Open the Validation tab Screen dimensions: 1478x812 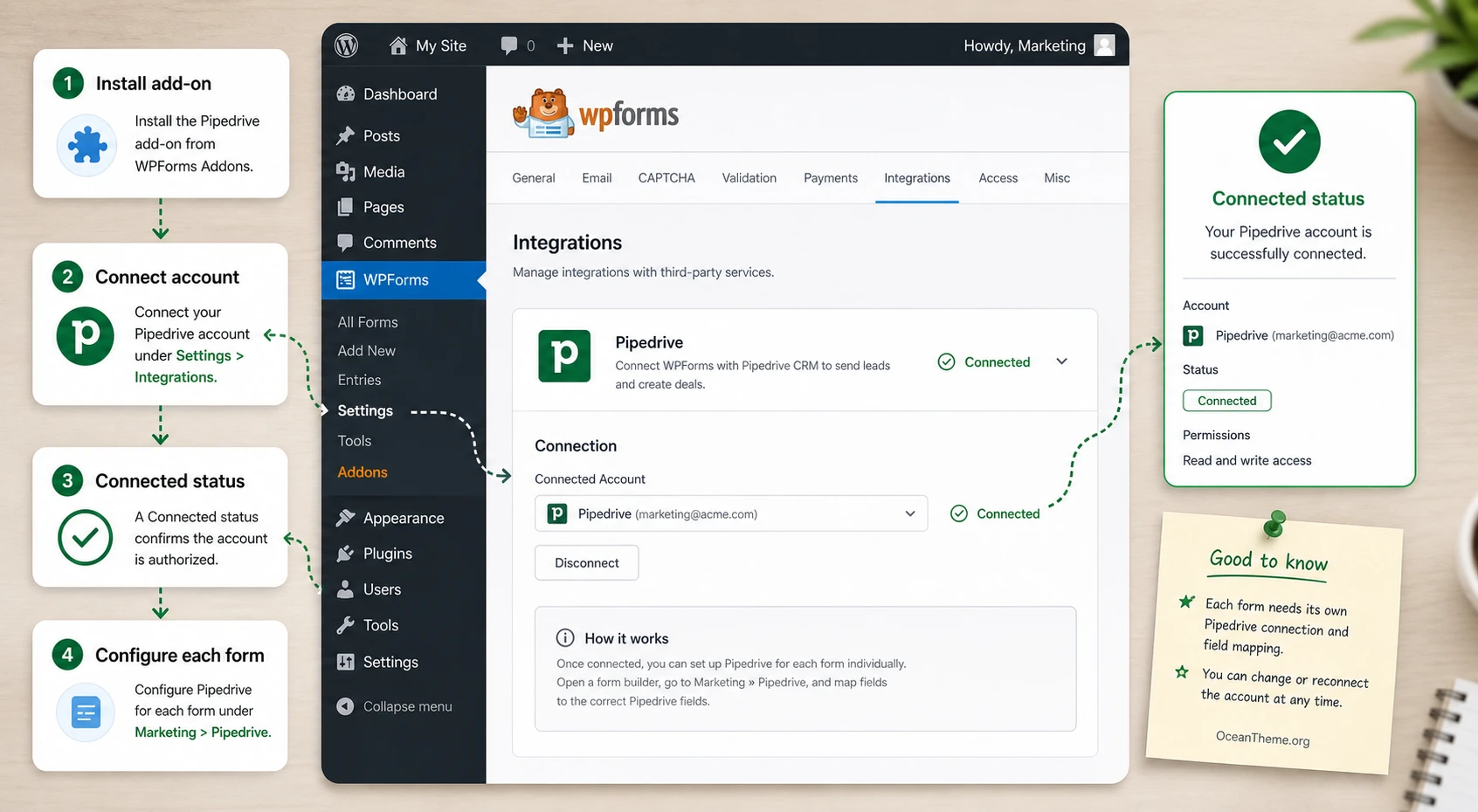[x=749, y=178]
